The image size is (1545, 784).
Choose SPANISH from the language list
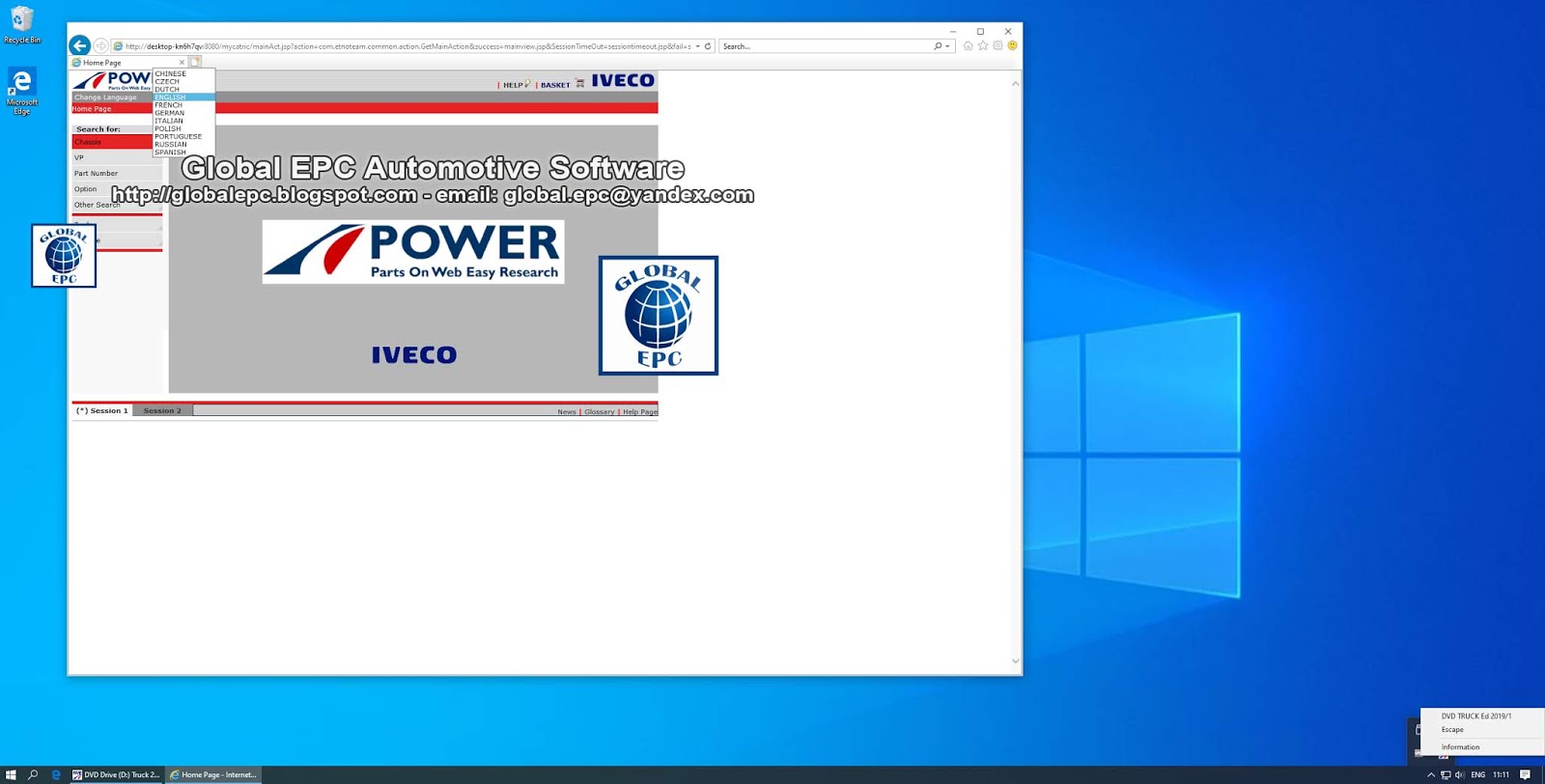[x=183, y=153]
